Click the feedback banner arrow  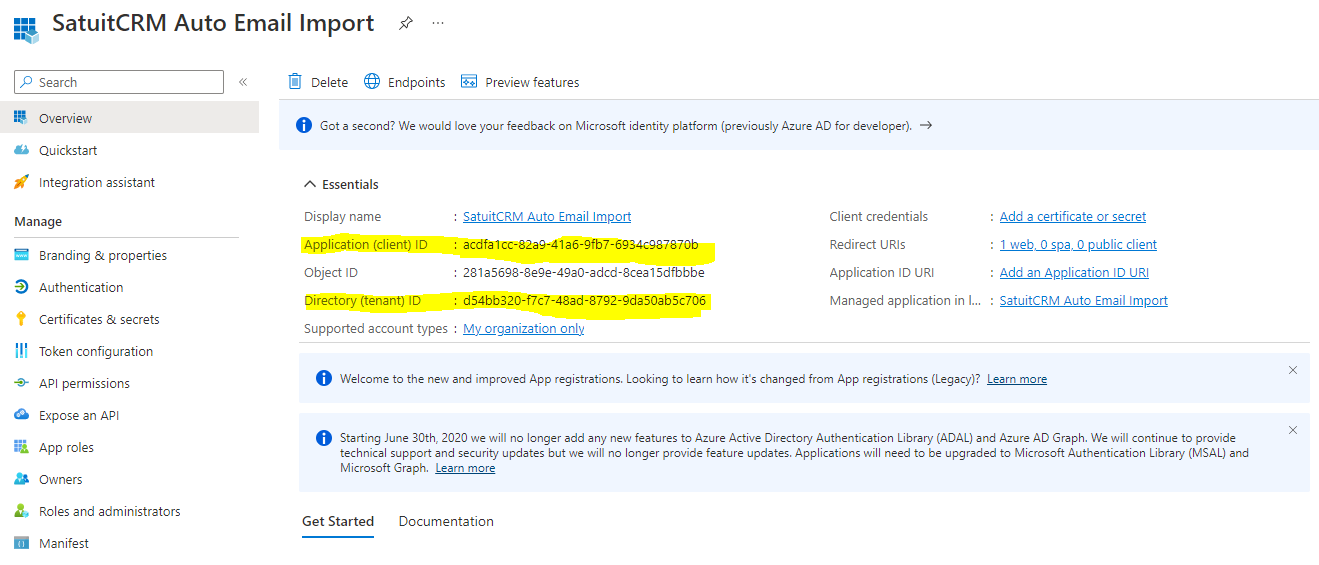pos(926,125)
